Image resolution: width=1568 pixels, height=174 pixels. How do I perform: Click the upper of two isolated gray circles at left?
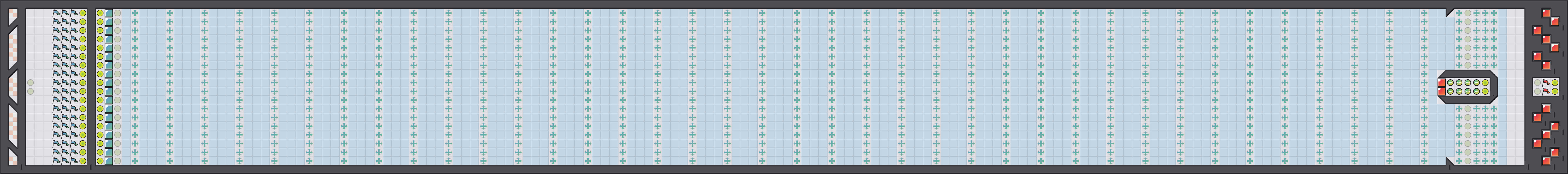(30, 83)
